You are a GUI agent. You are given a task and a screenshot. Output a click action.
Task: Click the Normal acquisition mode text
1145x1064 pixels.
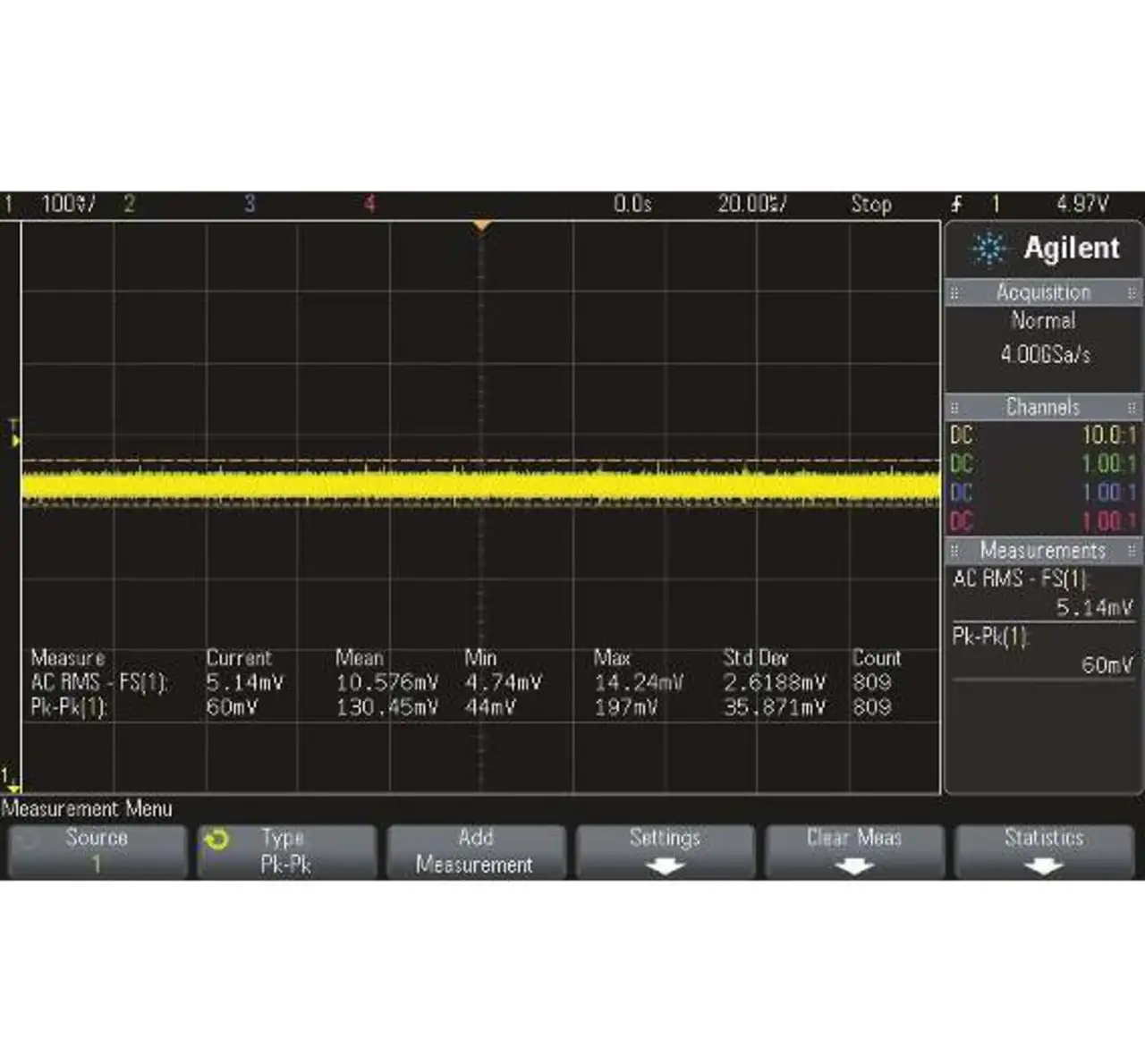(x=1044, y=320)
